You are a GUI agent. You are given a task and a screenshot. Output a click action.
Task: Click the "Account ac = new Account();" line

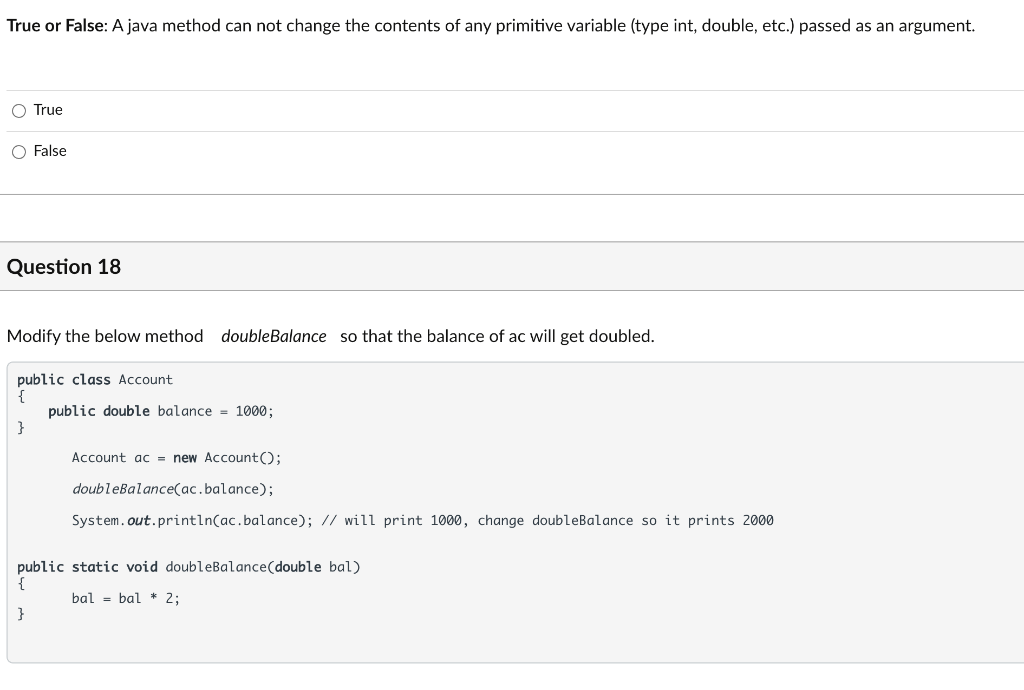point(176,458)
